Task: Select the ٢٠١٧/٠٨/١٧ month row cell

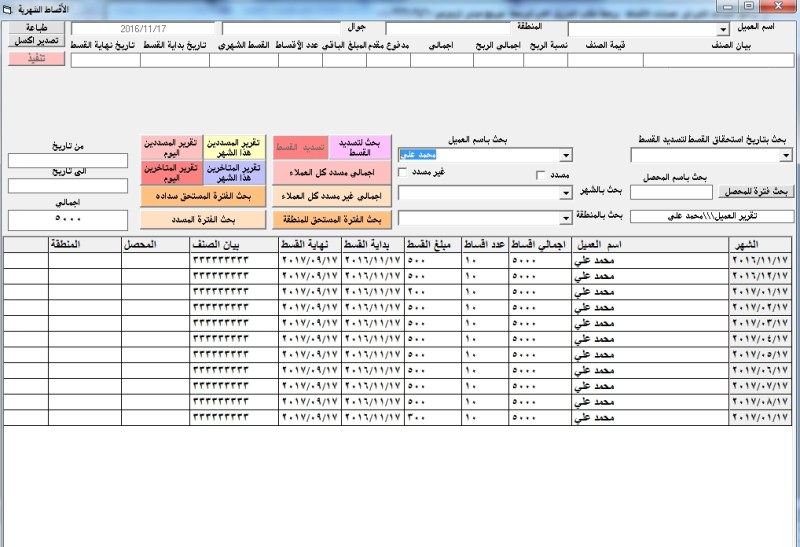Action: (761, 402)
